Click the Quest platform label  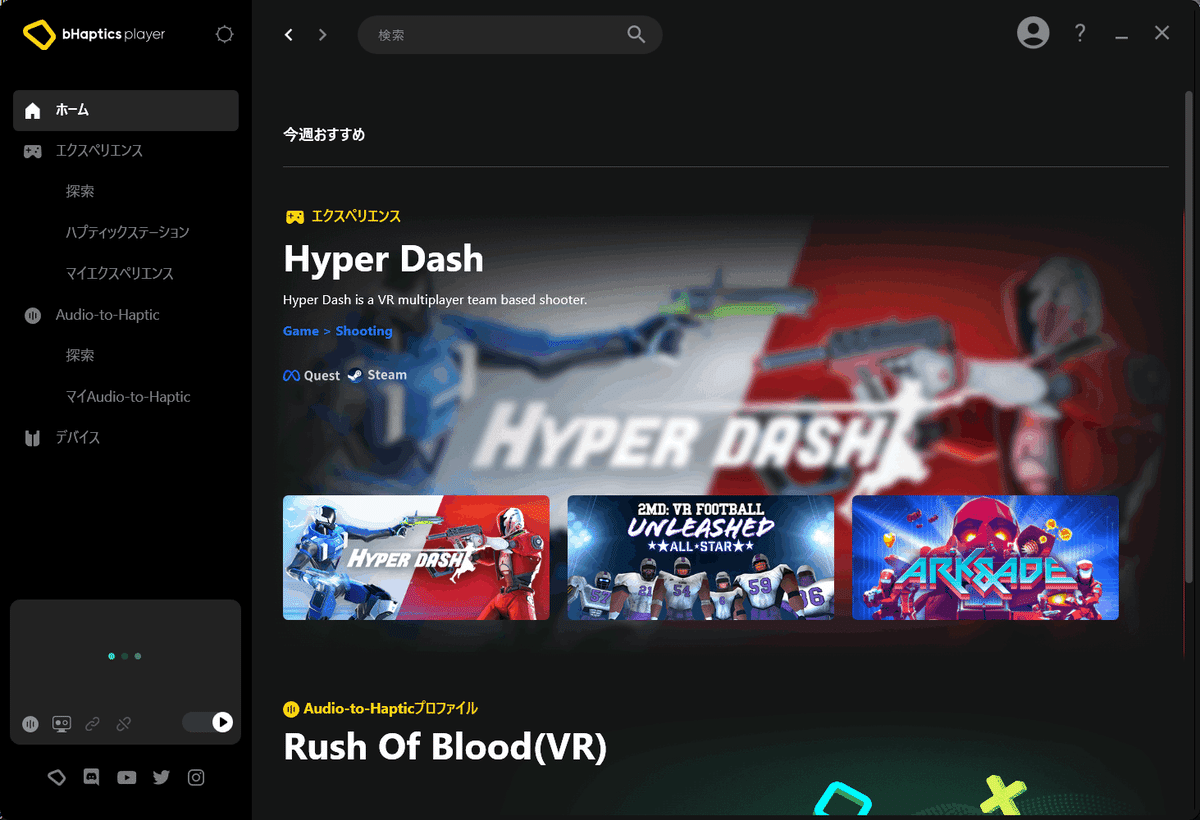pos(322,375)
